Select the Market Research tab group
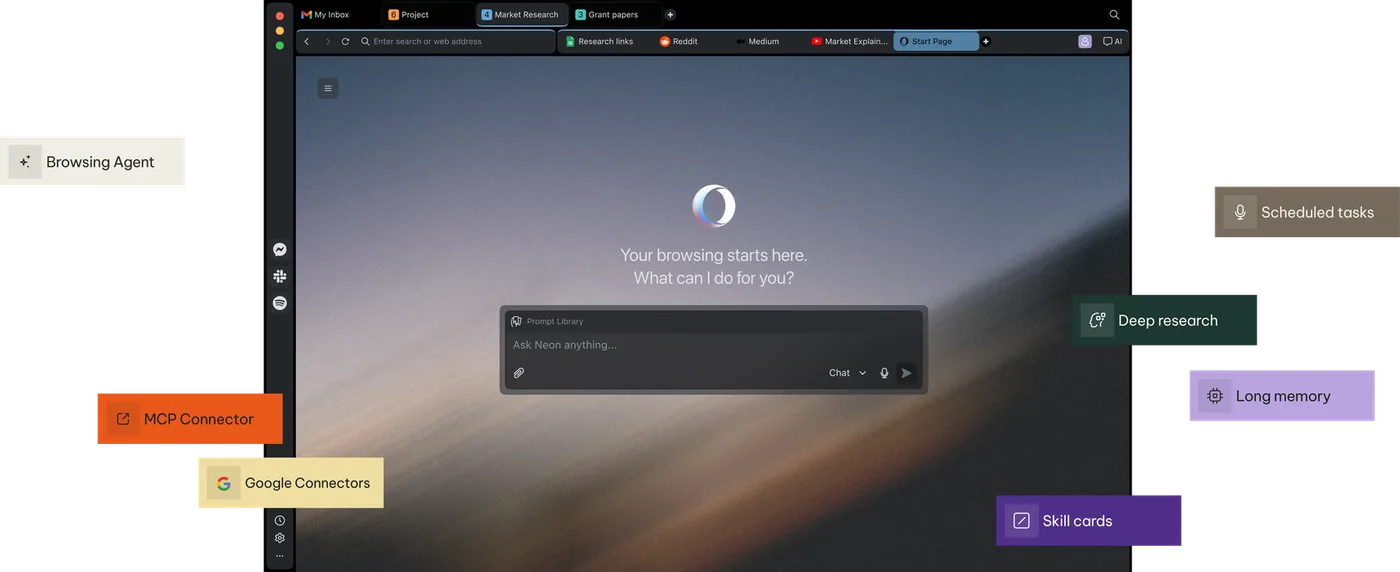 tap(521, 15)
